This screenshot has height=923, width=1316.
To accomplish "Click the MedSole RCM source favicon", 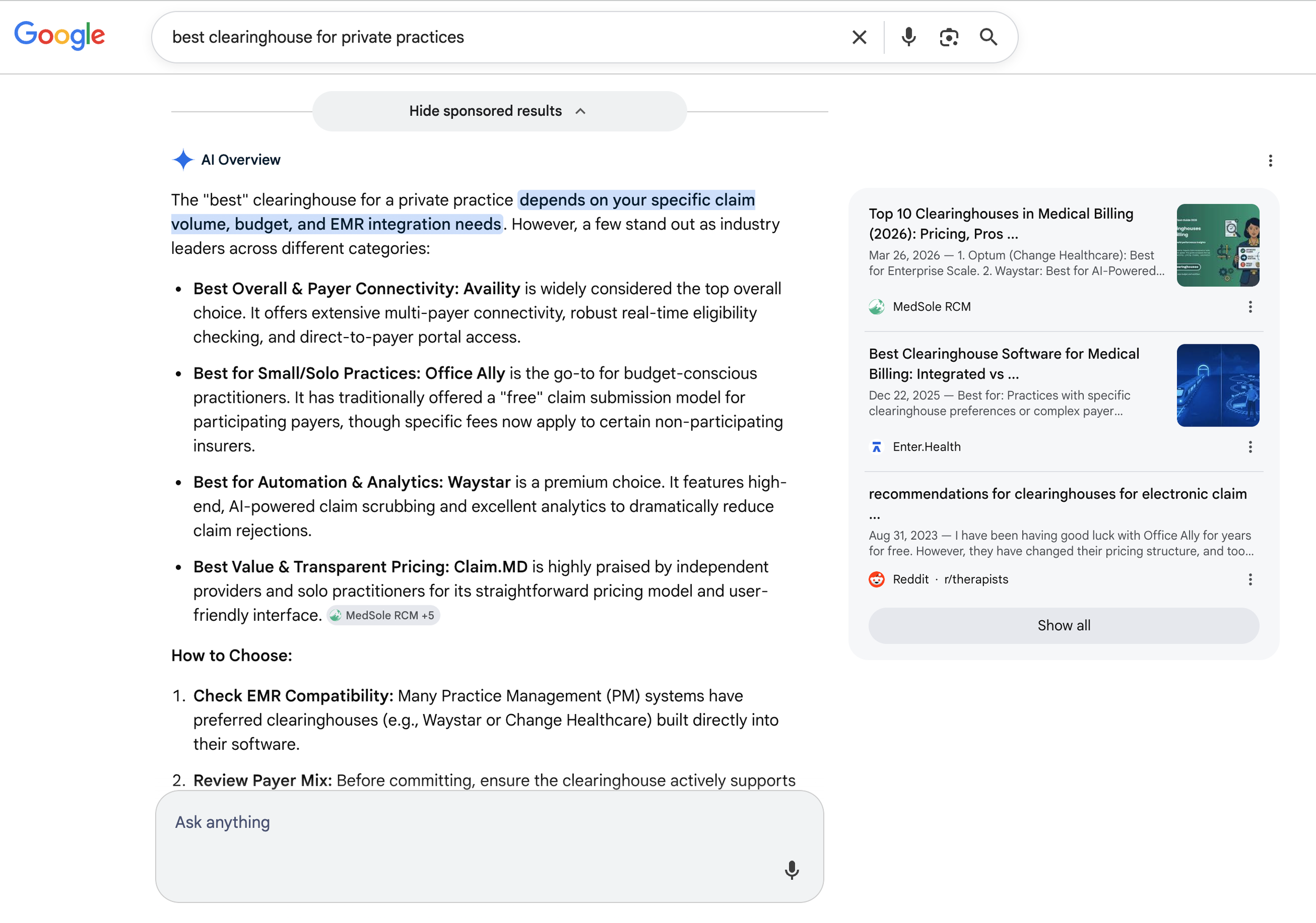I will pos(876,307).
